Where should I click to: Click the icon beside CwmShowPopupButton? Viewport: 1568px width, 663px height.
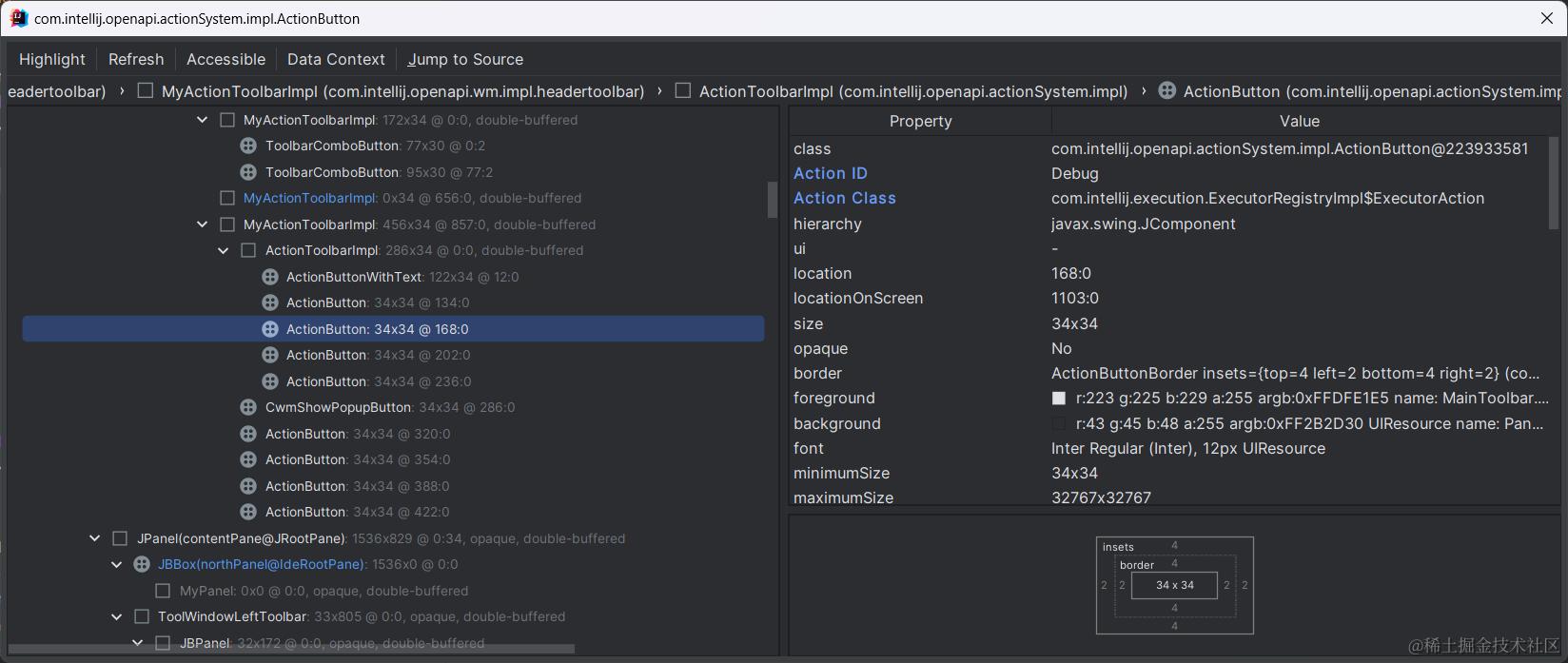tap(248, 407)
